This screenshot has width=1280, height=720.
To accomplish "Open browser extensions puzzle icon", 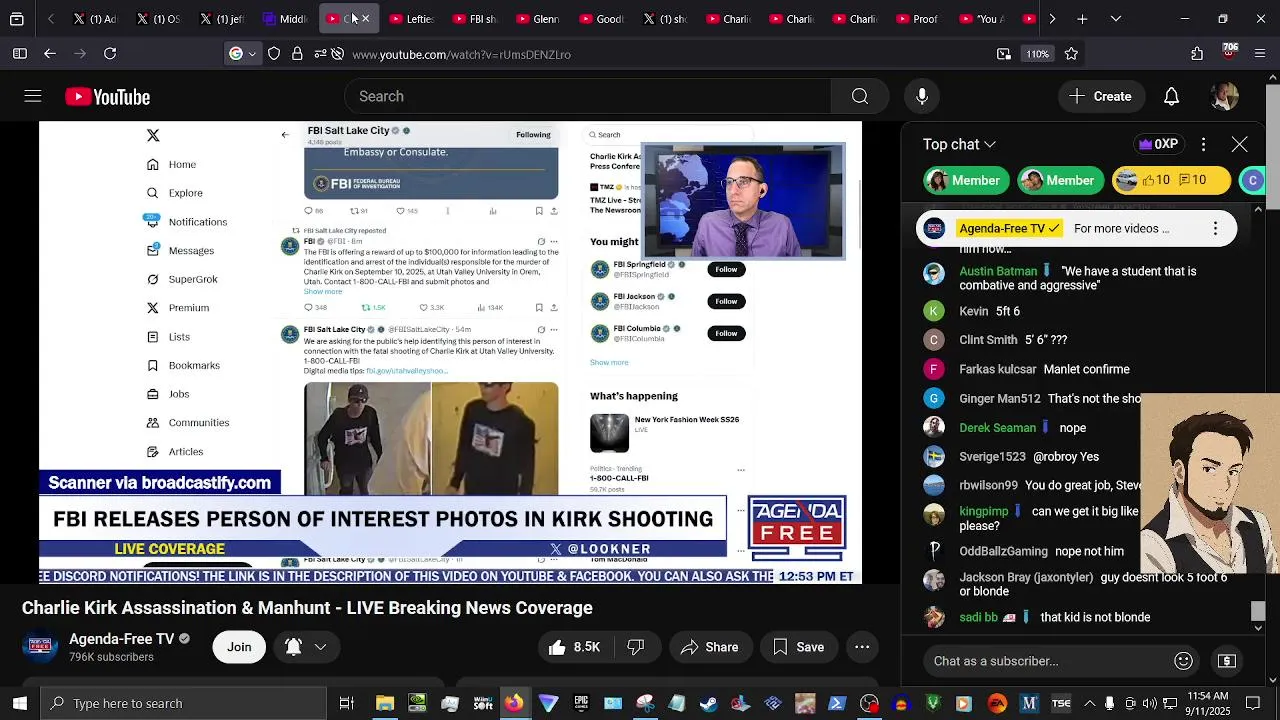I will pos(1197,54).
